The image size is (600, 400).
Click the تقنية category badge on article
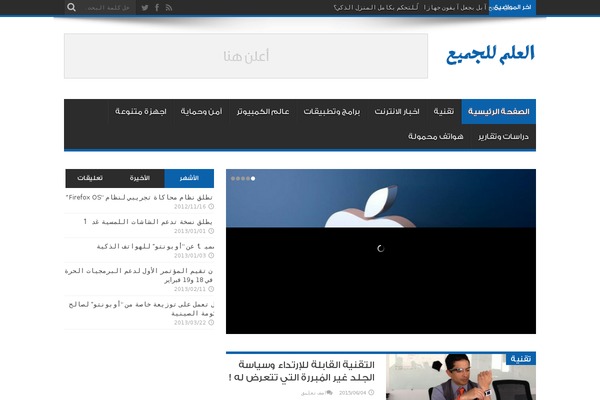click(520, 359)
